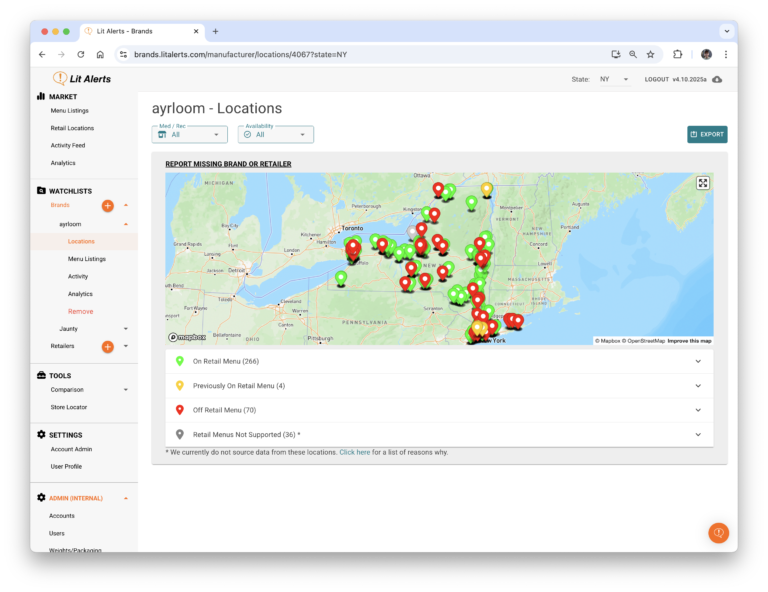Click Report Missing Brand or Retailer link
Image resolution: width=768 pixels, height=592 pixels.
point(228,164)
